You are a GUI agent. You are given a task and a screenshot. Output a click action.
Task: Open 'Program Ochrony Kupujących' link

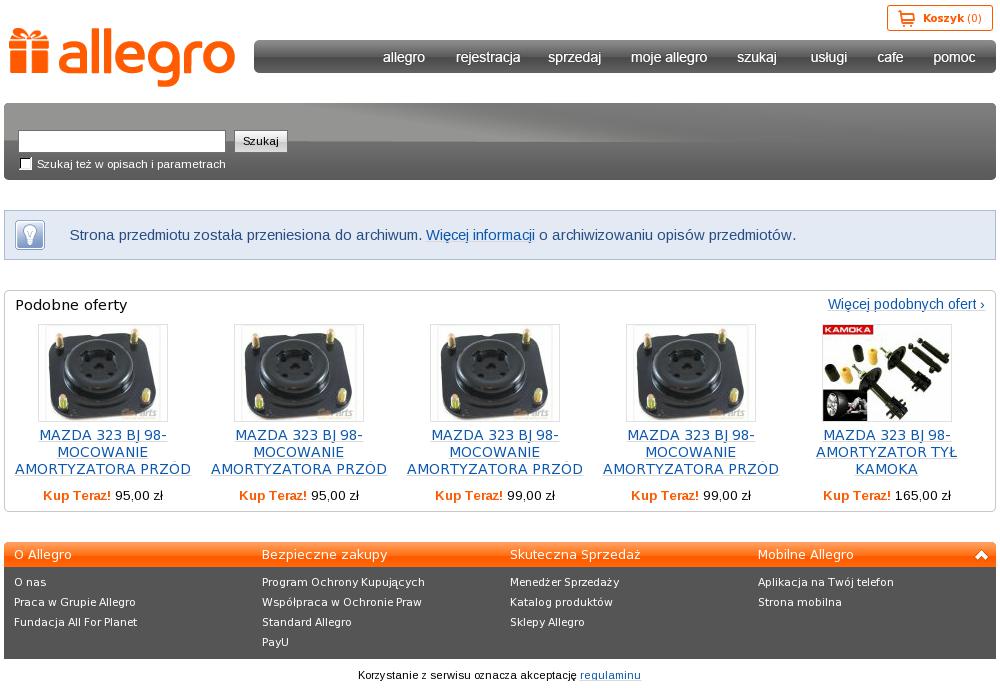pyautogui.click(x=343, y=582)
